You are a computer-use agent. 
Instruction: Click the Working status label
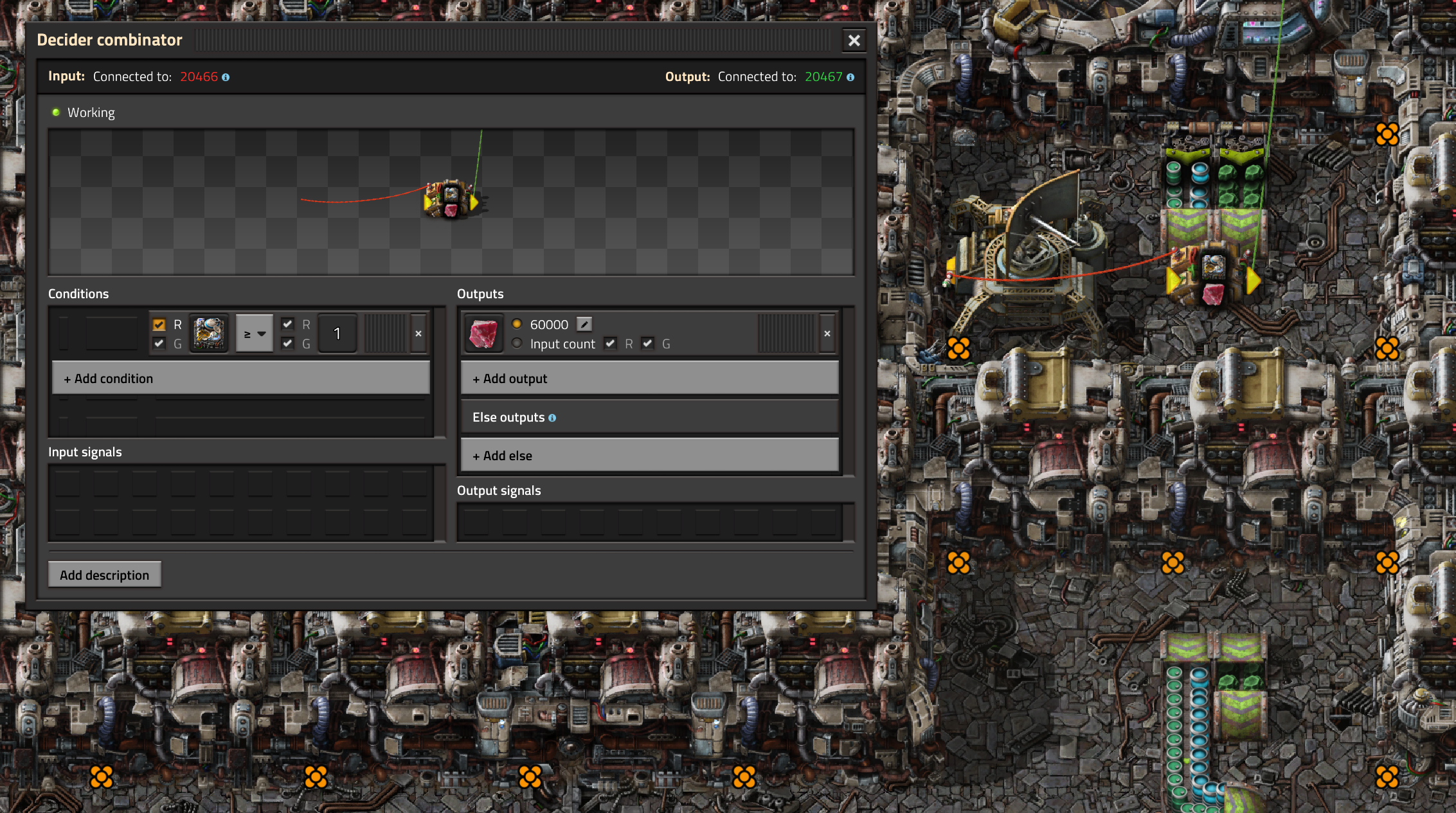click(91, 112)
